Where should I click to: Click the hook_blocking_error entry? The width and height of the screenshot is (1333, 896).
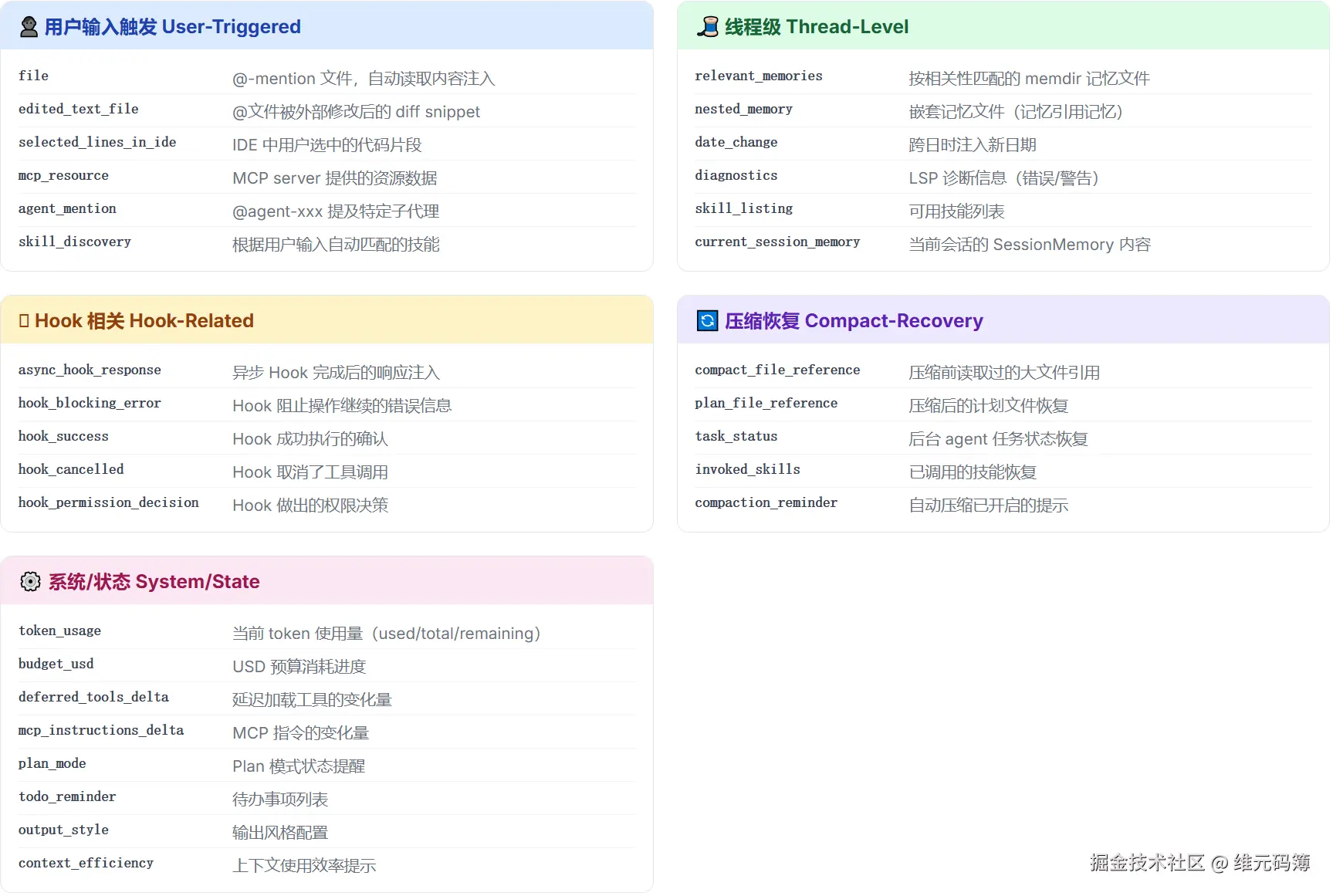90,404
